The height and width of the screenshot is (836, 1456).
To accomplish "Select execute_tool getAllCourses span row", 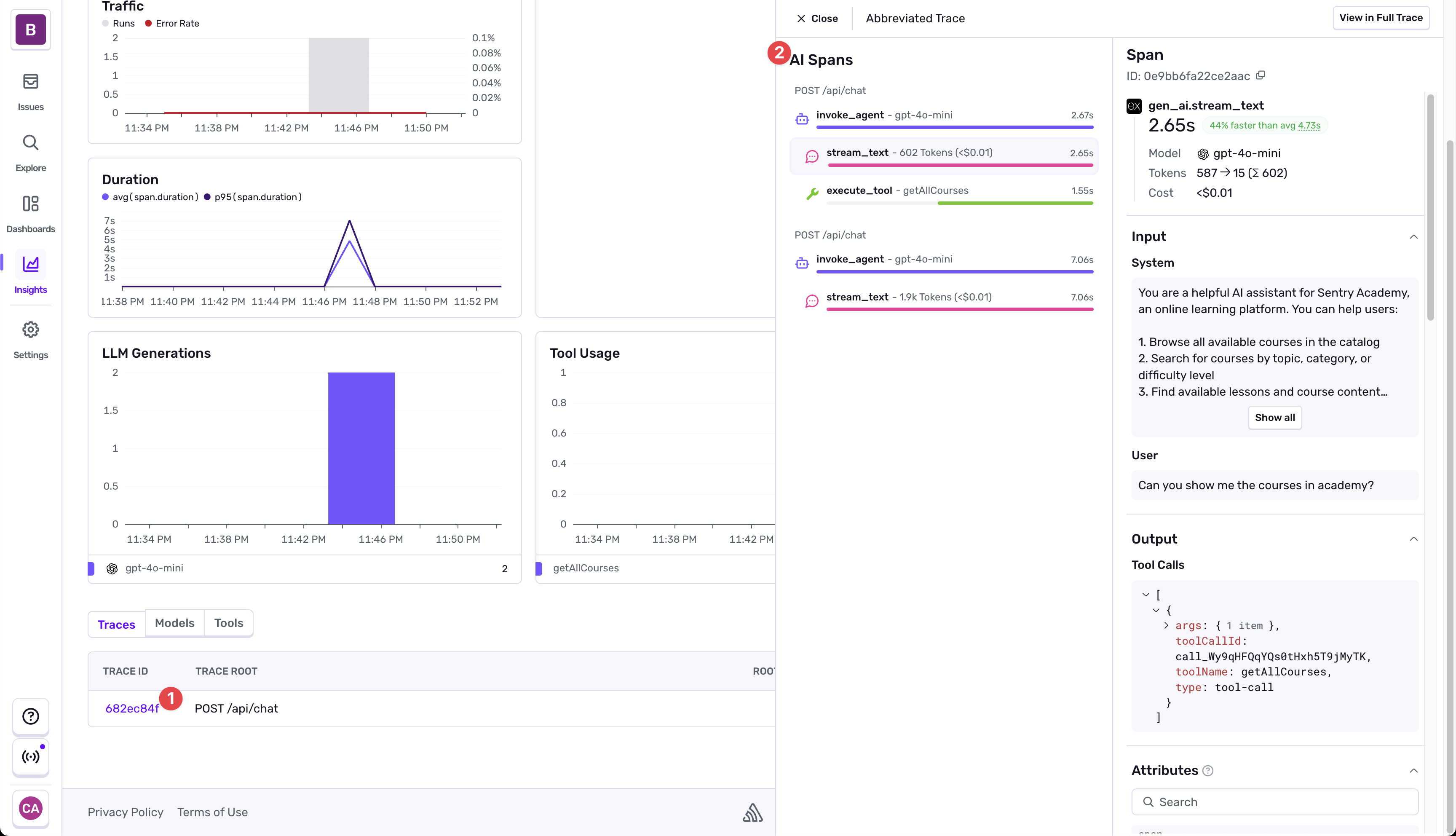I will (x=944, y=194).
